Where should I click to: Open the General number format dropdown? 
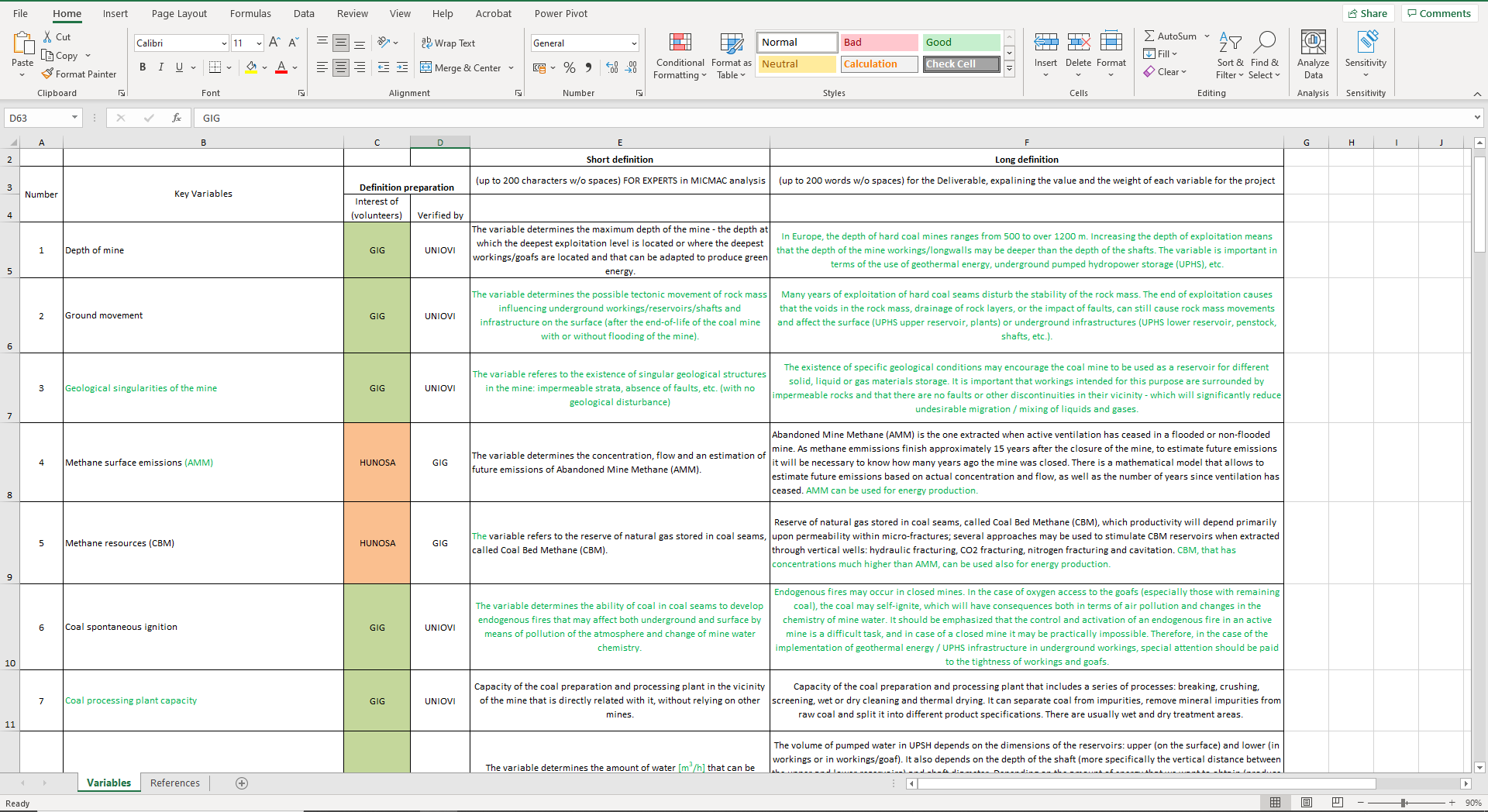point(634,43)
